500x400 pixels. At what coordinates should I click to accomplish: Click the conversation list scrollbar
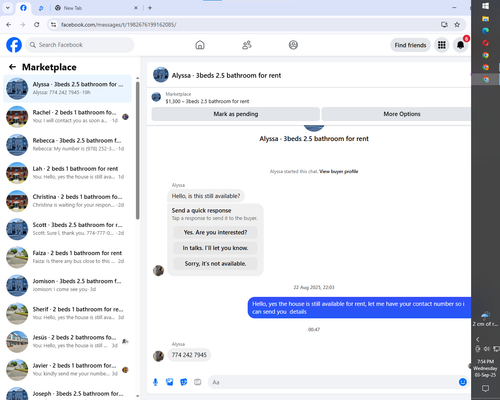tap(138, 150)
